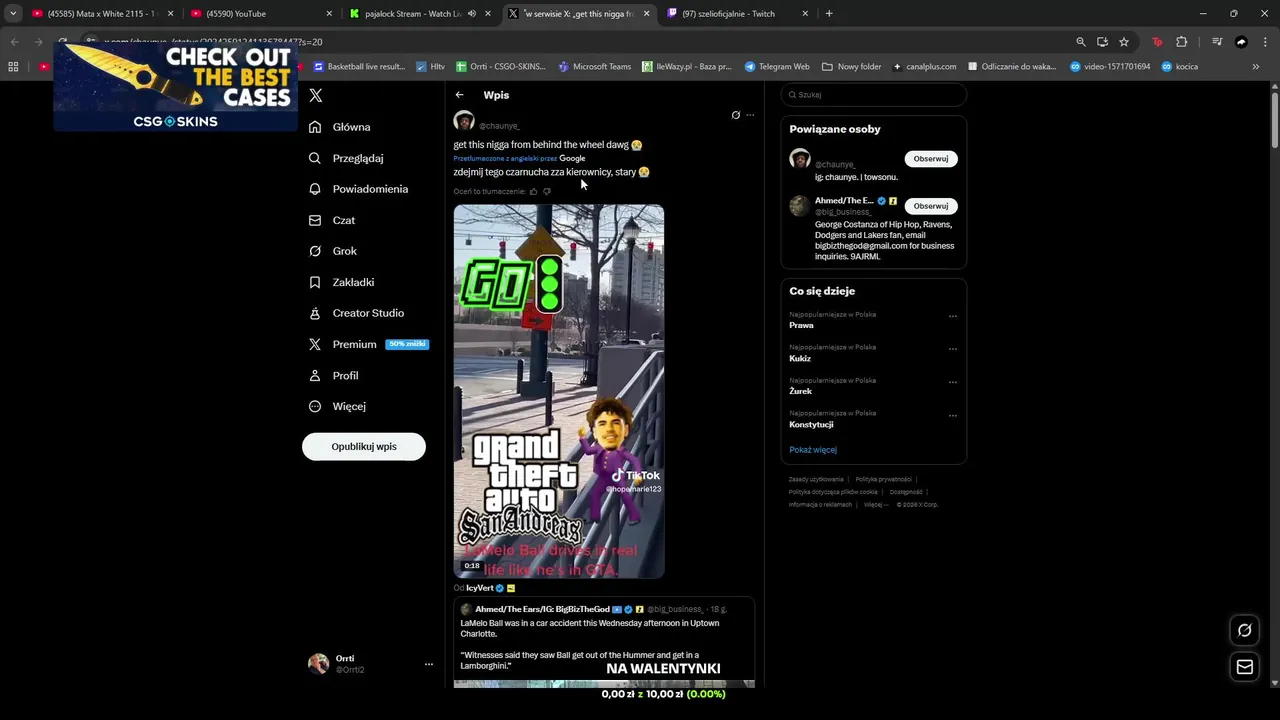Open the tab search dropdown arrow
Viewport: 1280px width, 720px height.
13,14
